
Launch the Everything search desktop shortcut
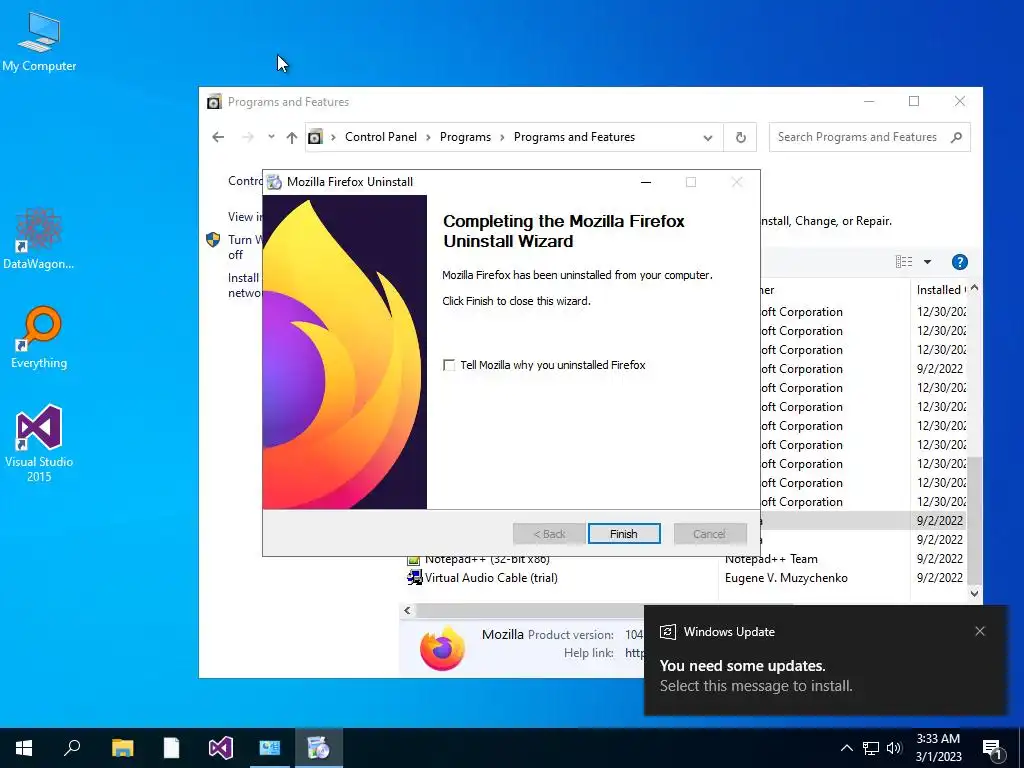39,338
